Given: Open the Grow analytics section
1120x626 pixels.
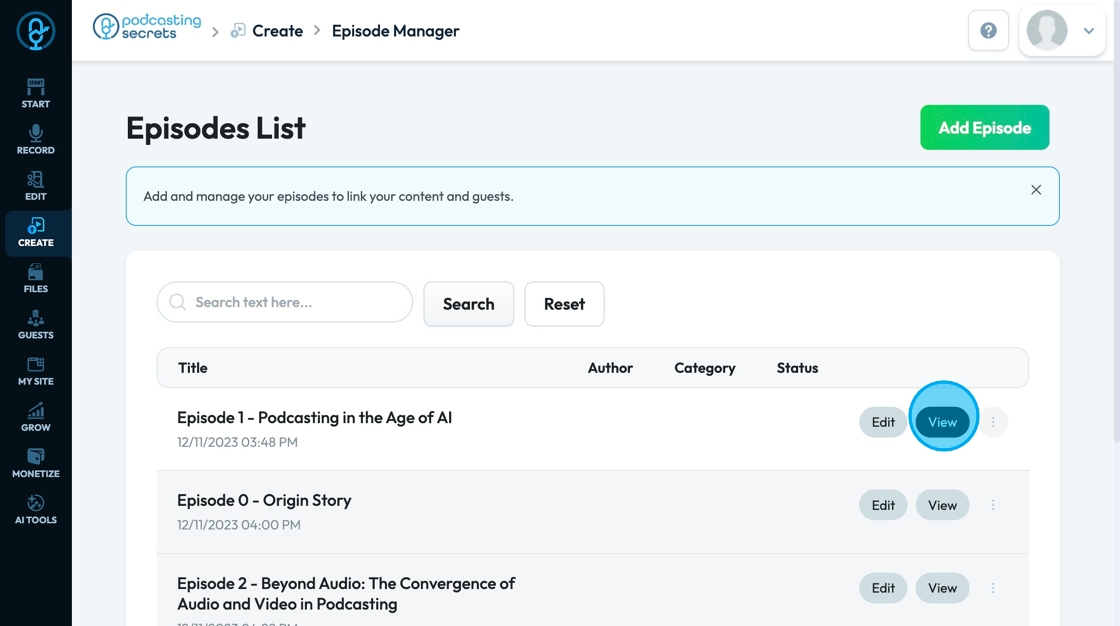Looking at the screenshot, I should 36,416.
